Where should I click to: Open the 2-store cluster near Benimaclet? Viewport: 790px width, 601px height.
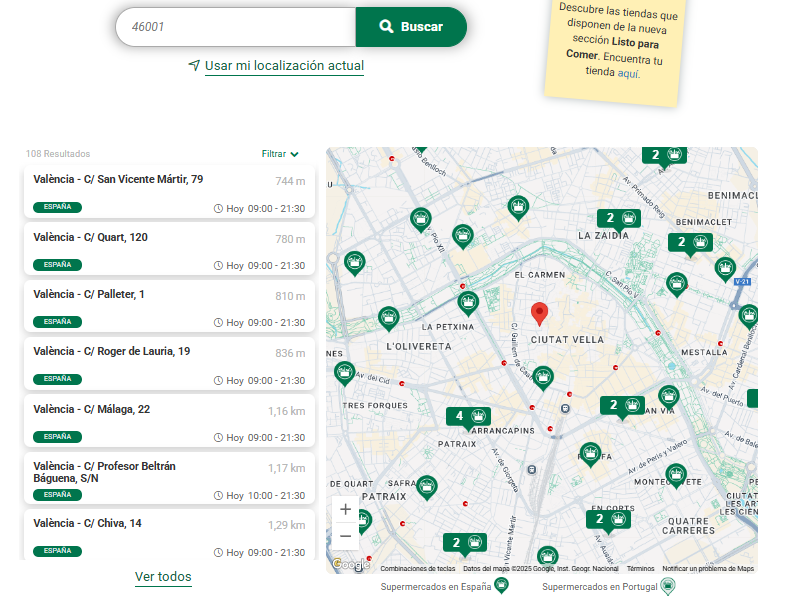[x=690, y=242]
